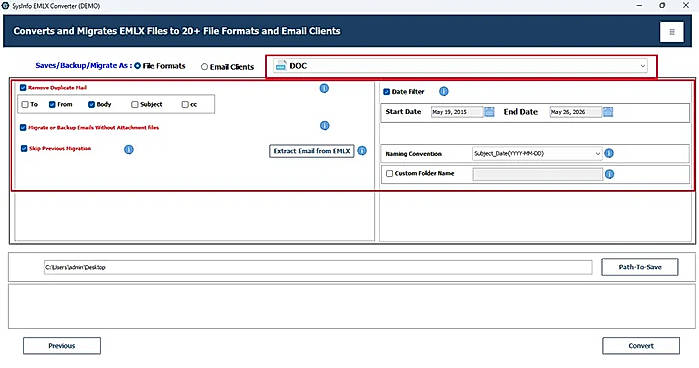Click info icon for Custom Folder Name

point(609,174)
